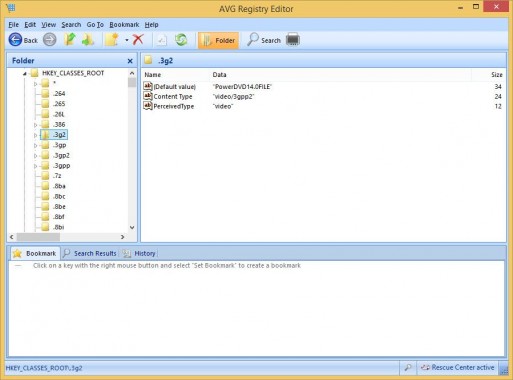
Task: Collapse the HKEY_CLASSES_ROOT tree node
Action: coord(25,74)
